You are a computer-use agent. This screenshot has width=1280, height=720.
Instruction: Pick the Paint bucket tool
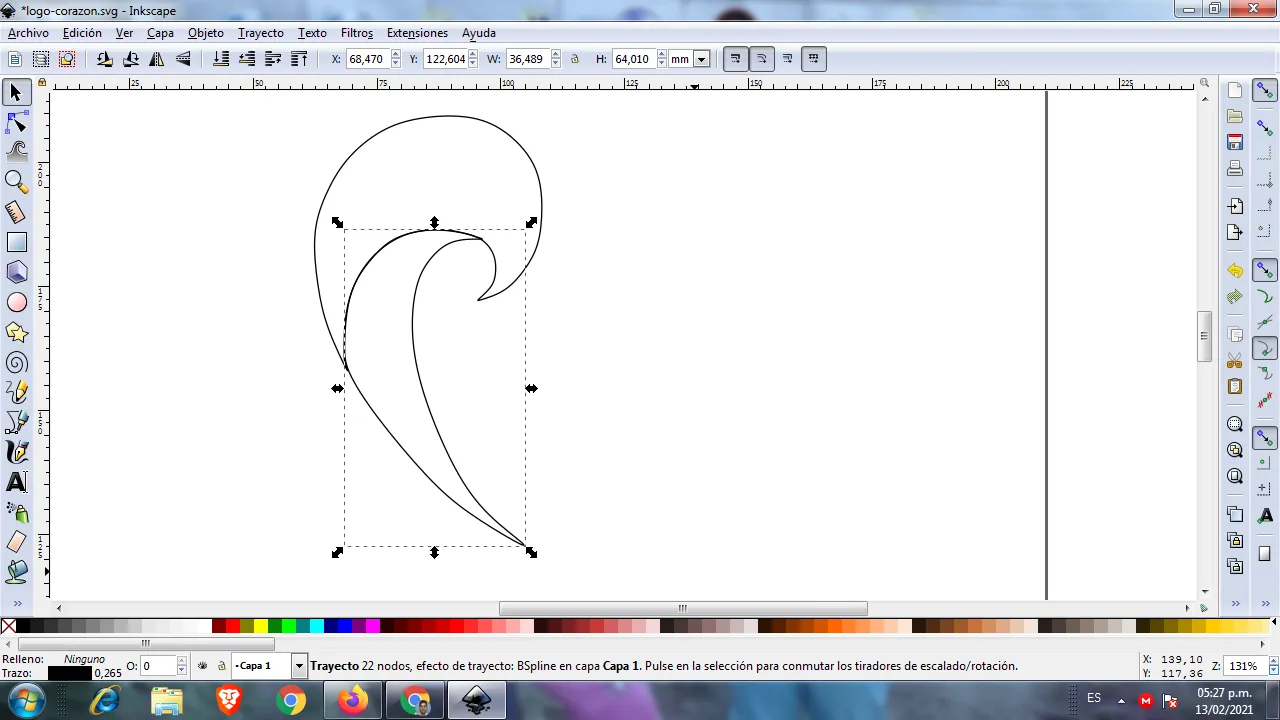[x=16, y=572]
